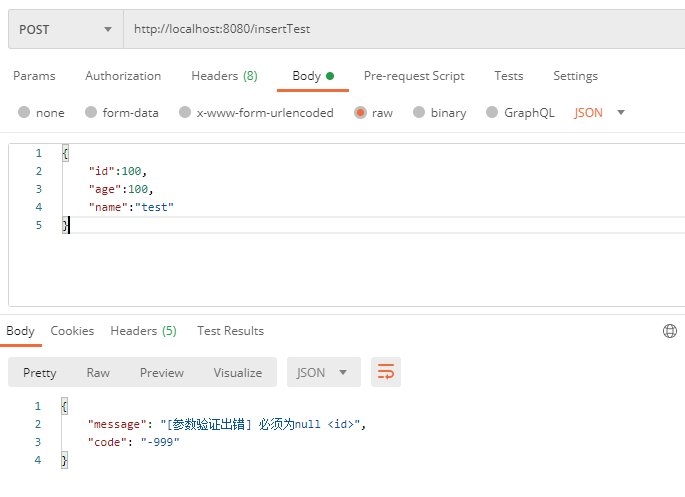Open the response Cookies tab
This screenshot has height=497, width=685.
[72, 331]
